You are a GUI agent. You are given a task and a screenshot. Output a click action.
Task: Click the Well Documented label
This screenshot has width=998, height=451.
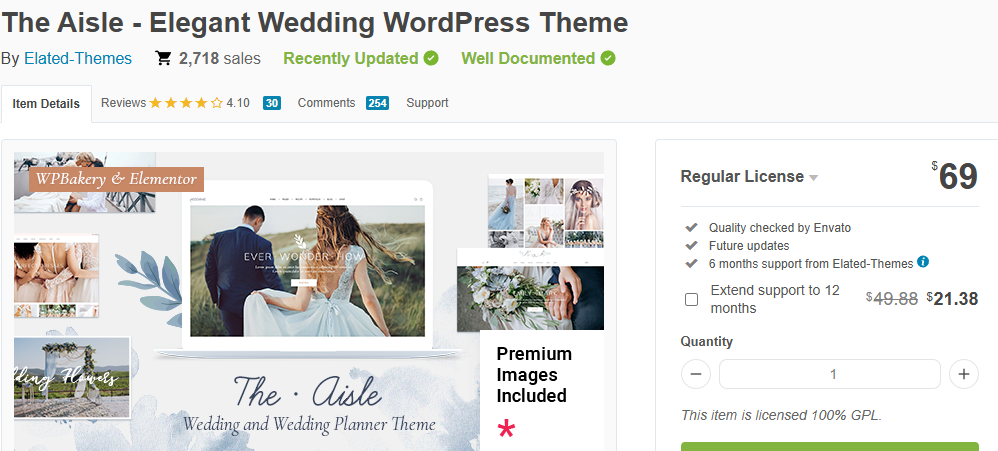pos(528,59)
